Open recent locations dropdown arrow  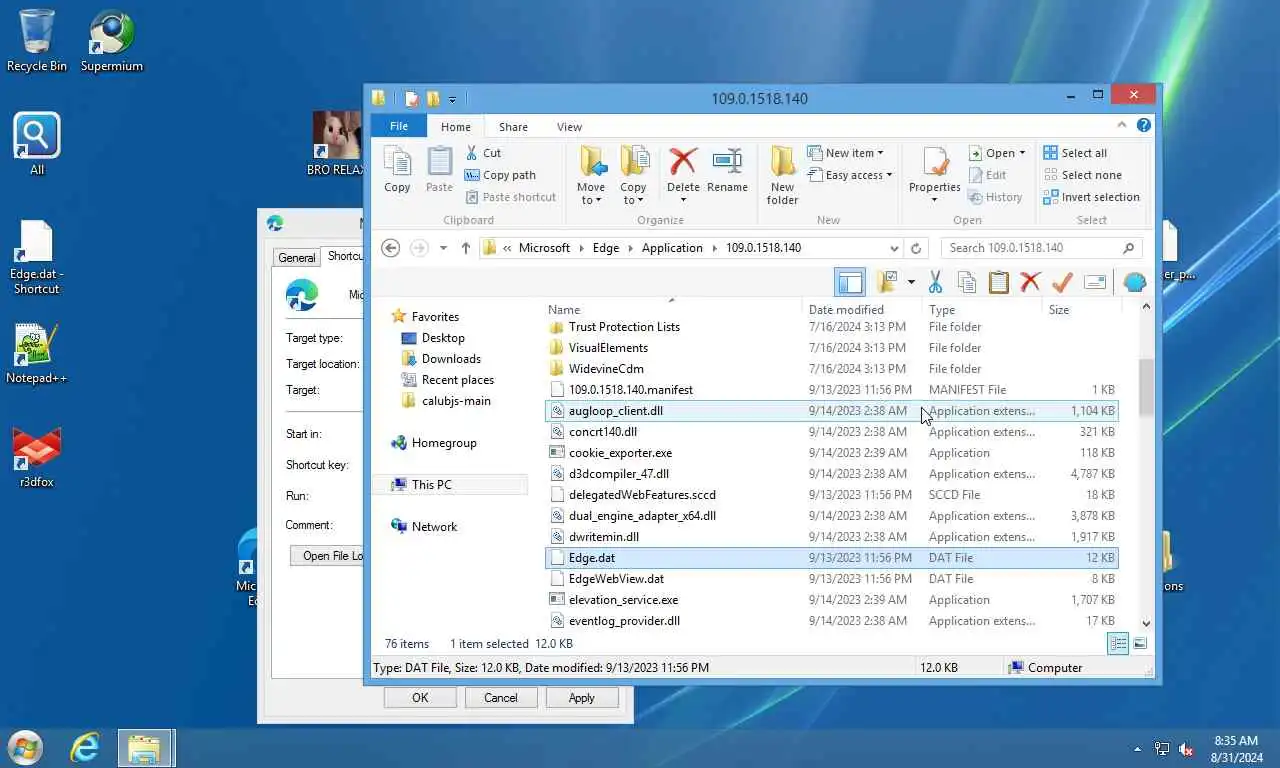(x=443, y=248)
